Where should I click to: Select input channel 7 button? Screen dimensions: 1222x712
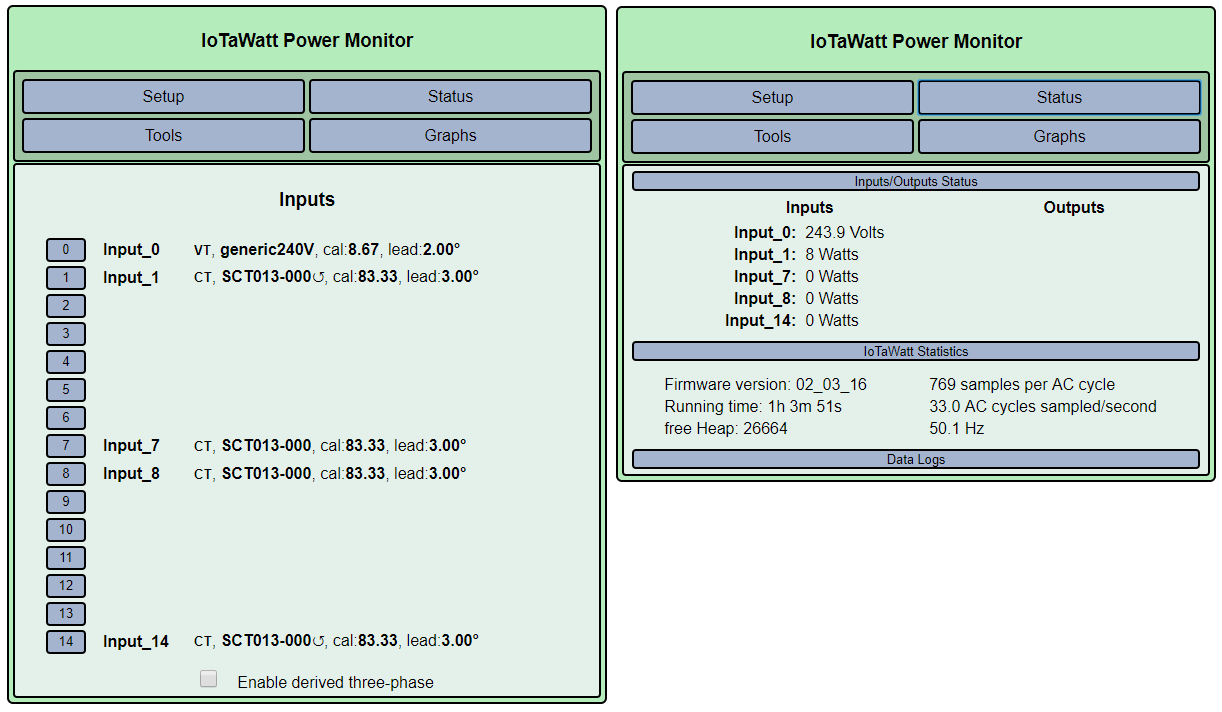[66, 446]
